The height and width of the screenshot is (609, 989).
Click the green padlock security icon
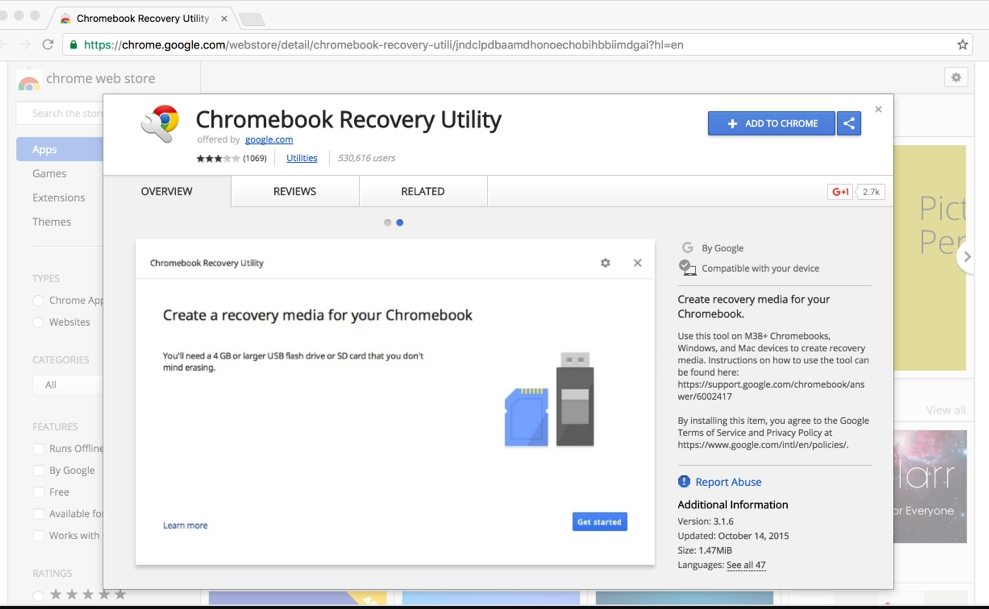coord(73,45)
